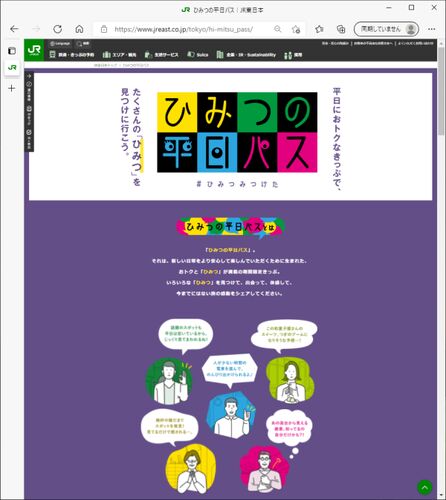This screenshot has width=446, height=500.
Task: Open the first top-right header utility link
Action: (x=335, y=43)
